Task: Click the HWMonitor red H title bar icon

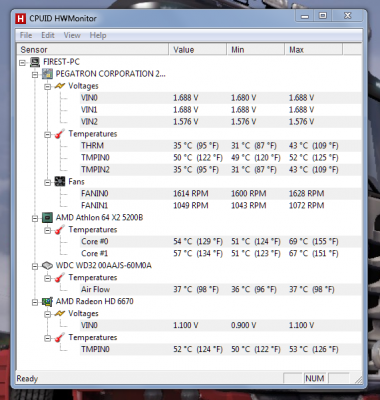Action: tap(21, 19)
